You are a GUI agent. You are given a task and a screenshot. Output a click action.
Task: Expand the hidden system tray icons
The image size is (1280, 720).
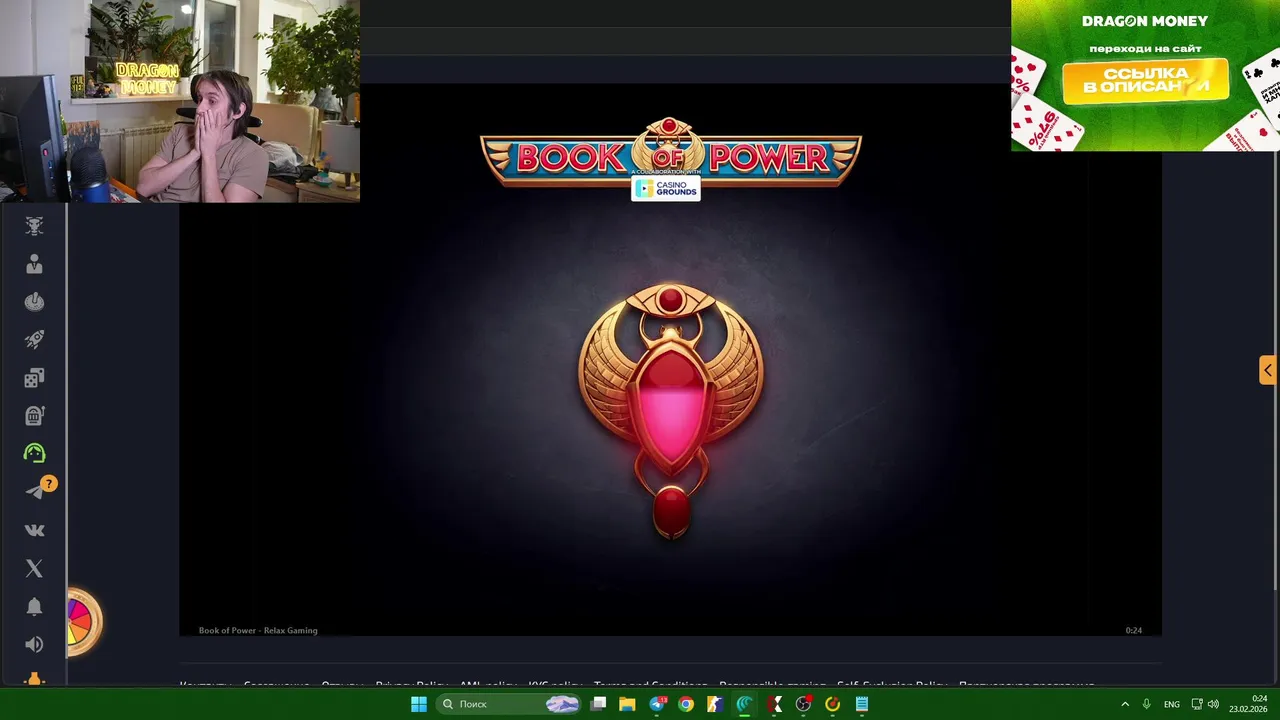point(1124,704)
